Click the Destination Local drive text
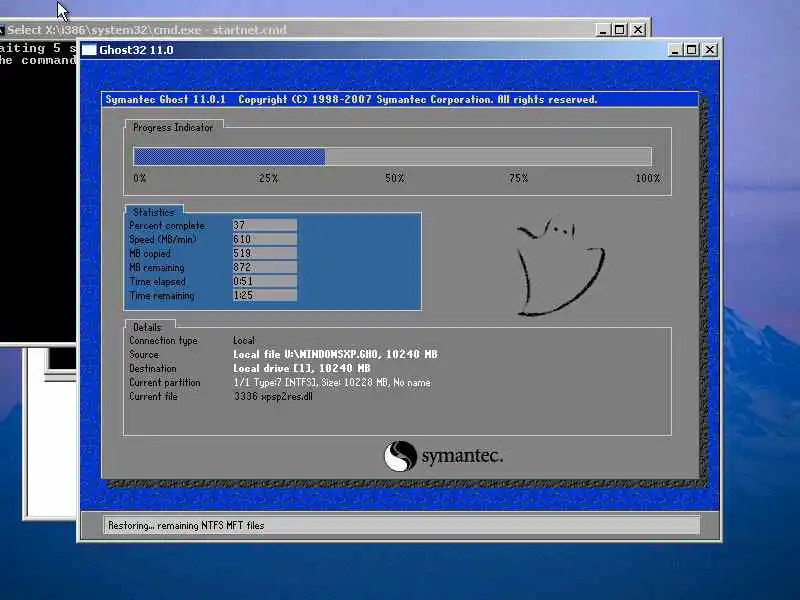 [x=302, y=368]
